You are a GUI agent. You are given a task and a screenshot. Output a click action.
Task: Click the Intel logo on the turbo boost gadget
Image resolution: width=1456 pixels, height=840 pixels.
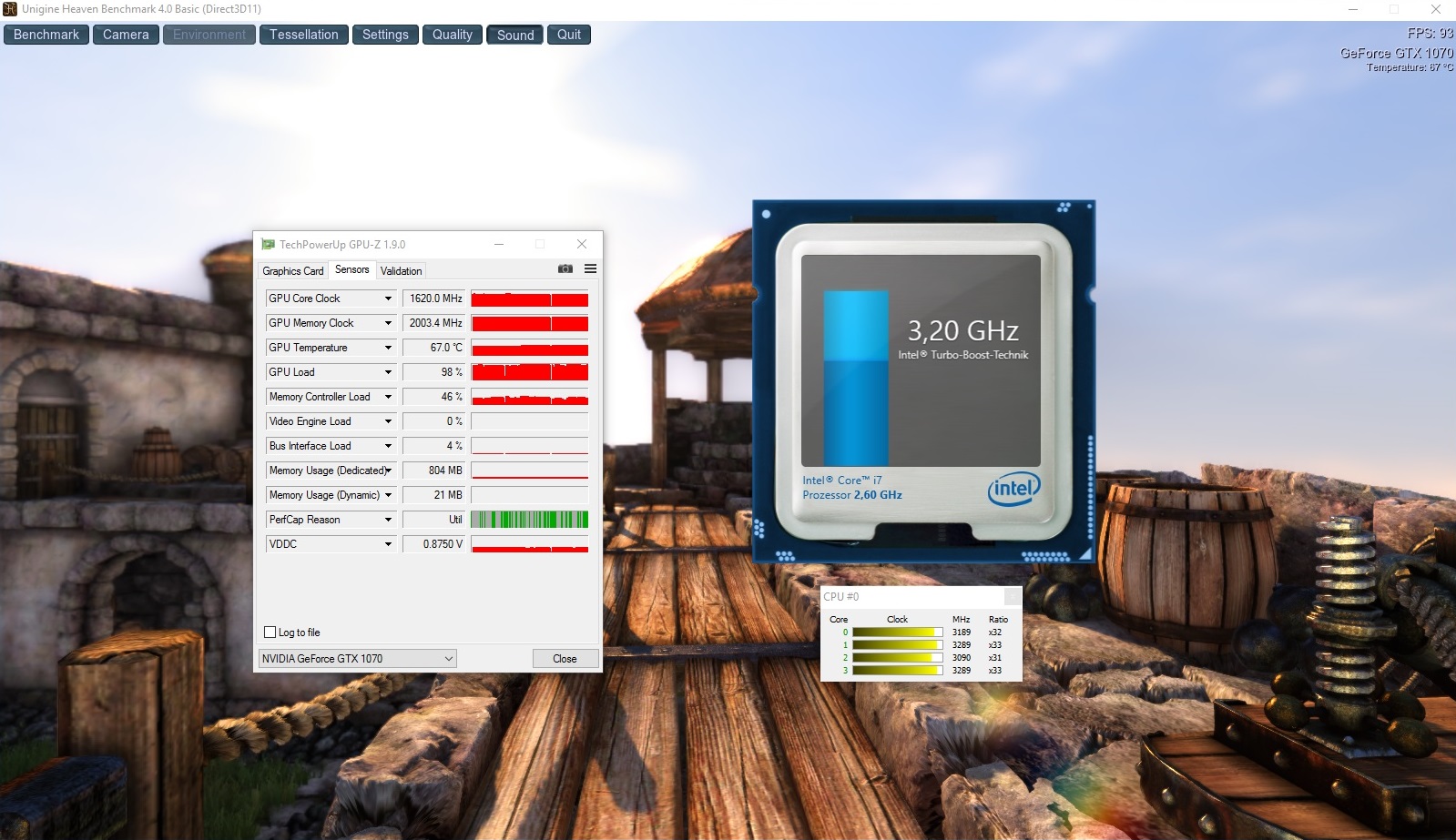click(1013, 489)
